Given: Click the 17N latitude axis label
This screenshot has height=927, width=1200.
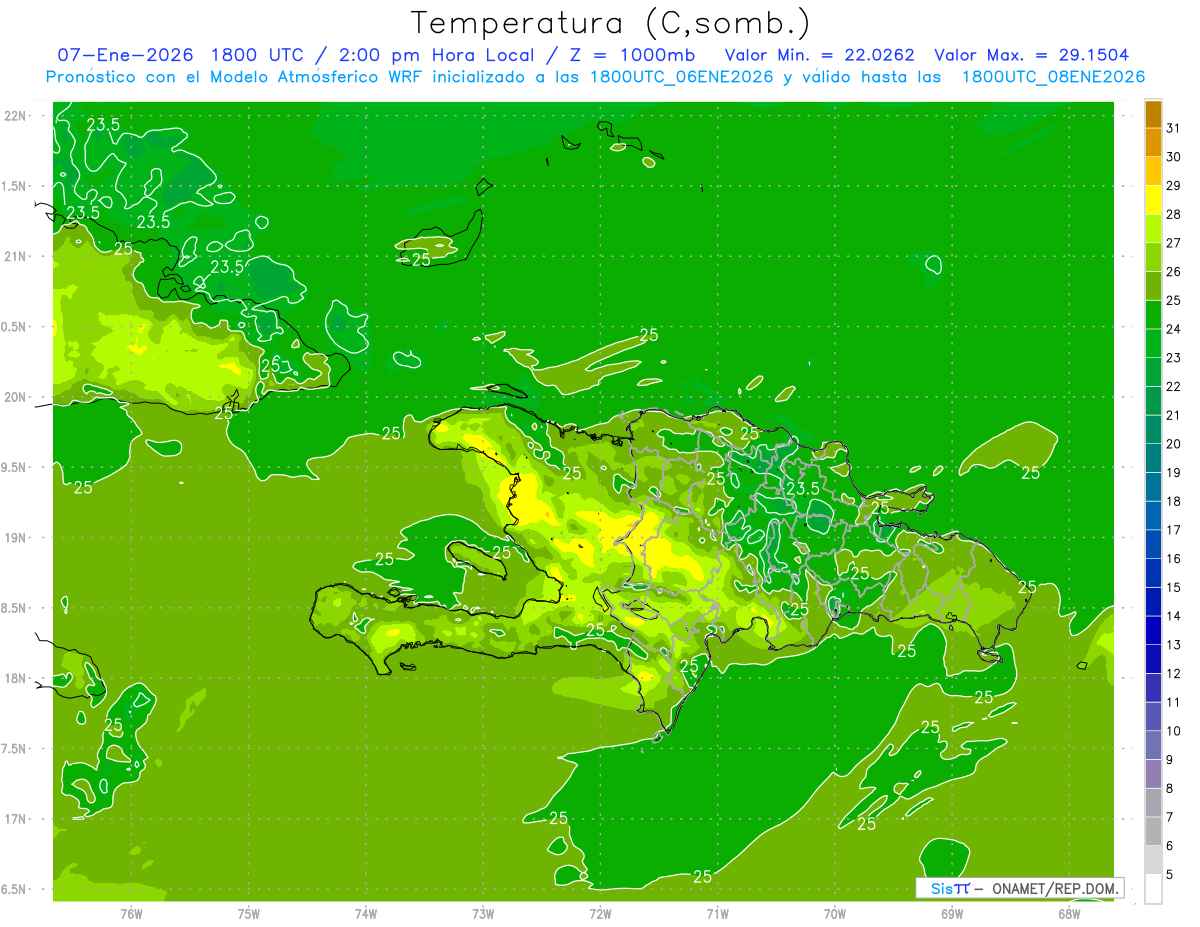Looking at the screenshot, I should 16,819.
